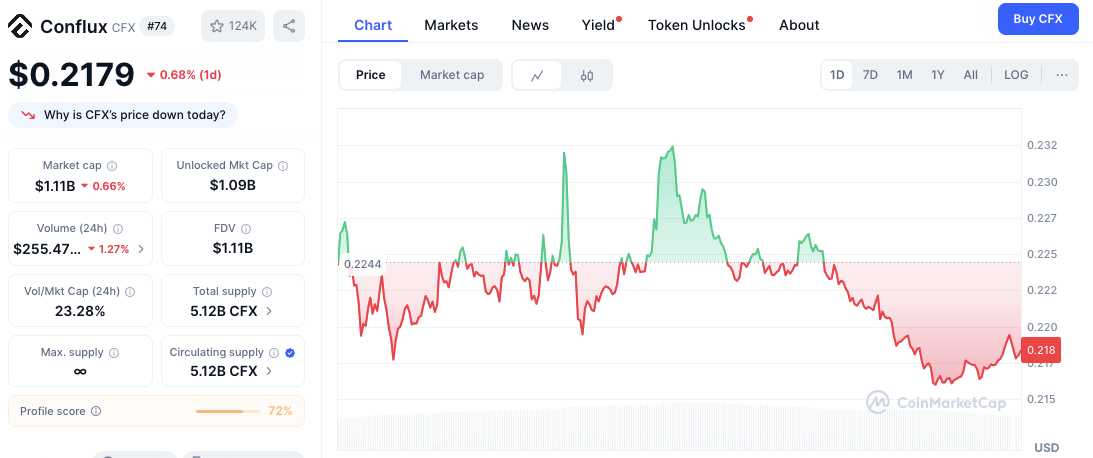The height and width of the screenshot is (458, 1093).
Task: Switch to line chart icon
Action: pyautogui.click(x=537, y=75)
